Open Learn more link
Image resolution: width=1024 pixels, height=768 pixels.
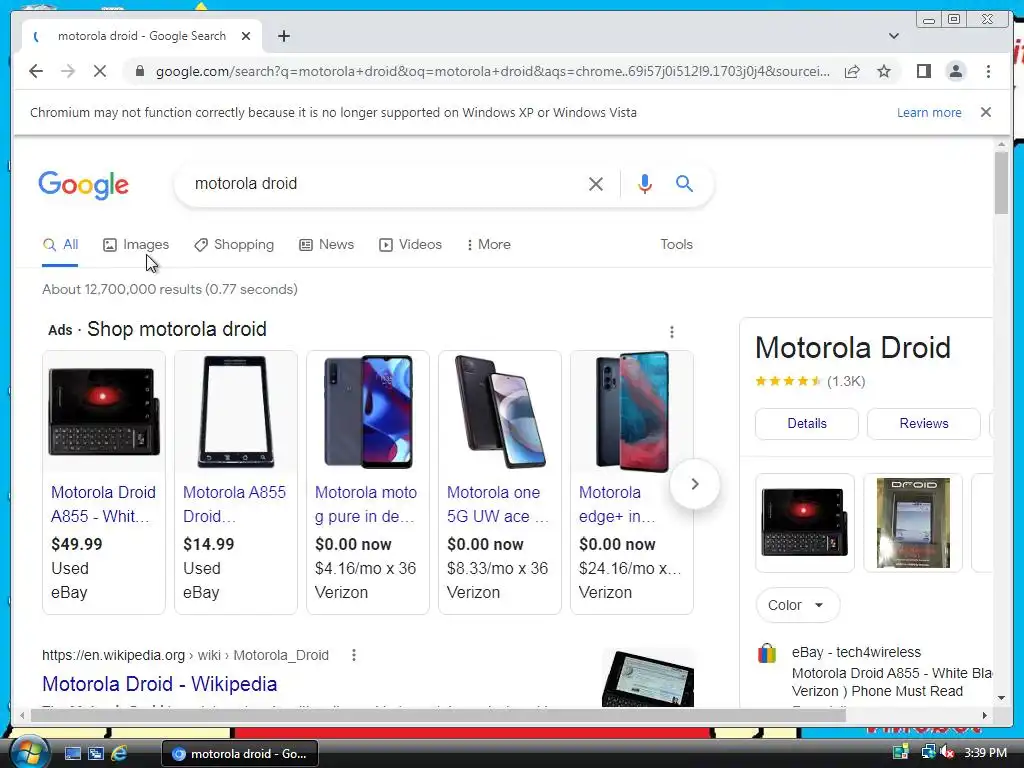click(929, 112)
